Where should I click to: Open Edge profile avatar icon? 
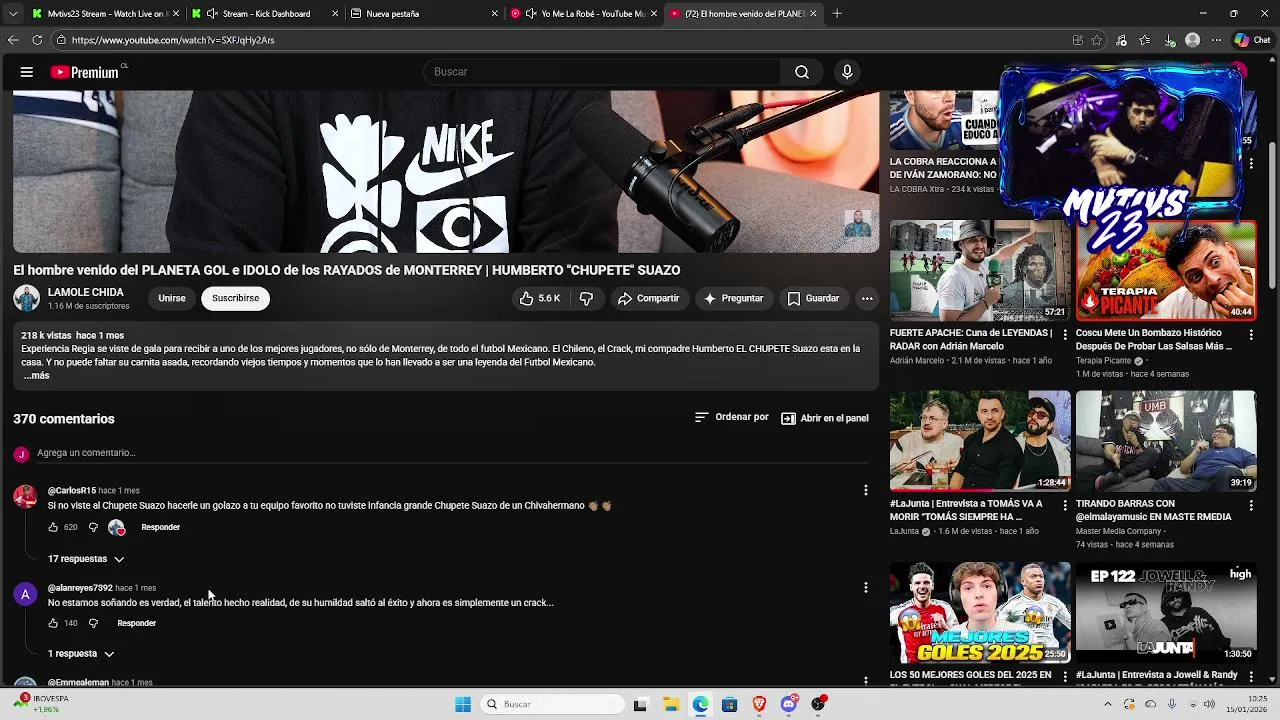point(1192,40)
